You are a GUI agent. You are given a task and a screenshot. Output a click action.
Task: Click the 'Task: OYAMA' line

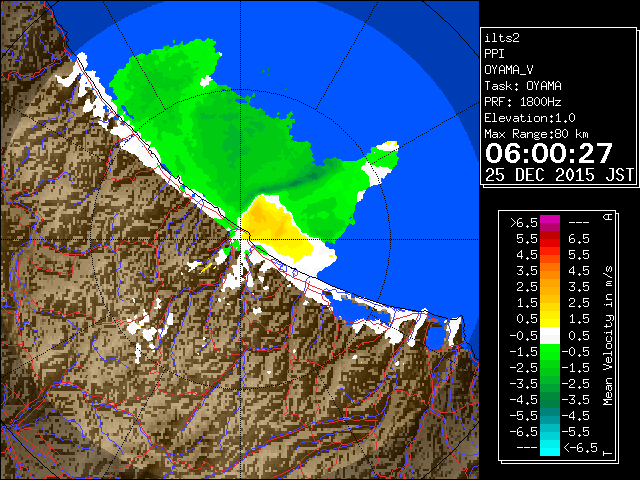[523, 86]
